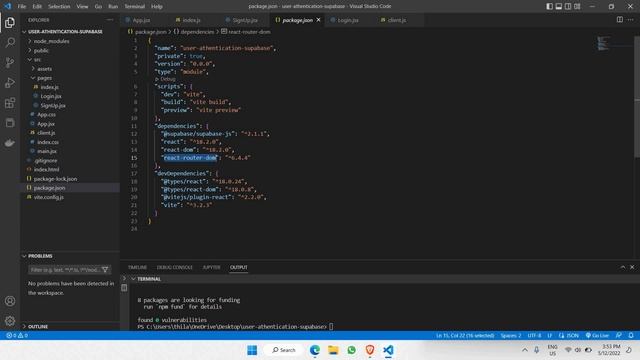The width and height of the screenshot is (640, 360).
Task: Click the split editor right icon
Action: pos(620,20)
